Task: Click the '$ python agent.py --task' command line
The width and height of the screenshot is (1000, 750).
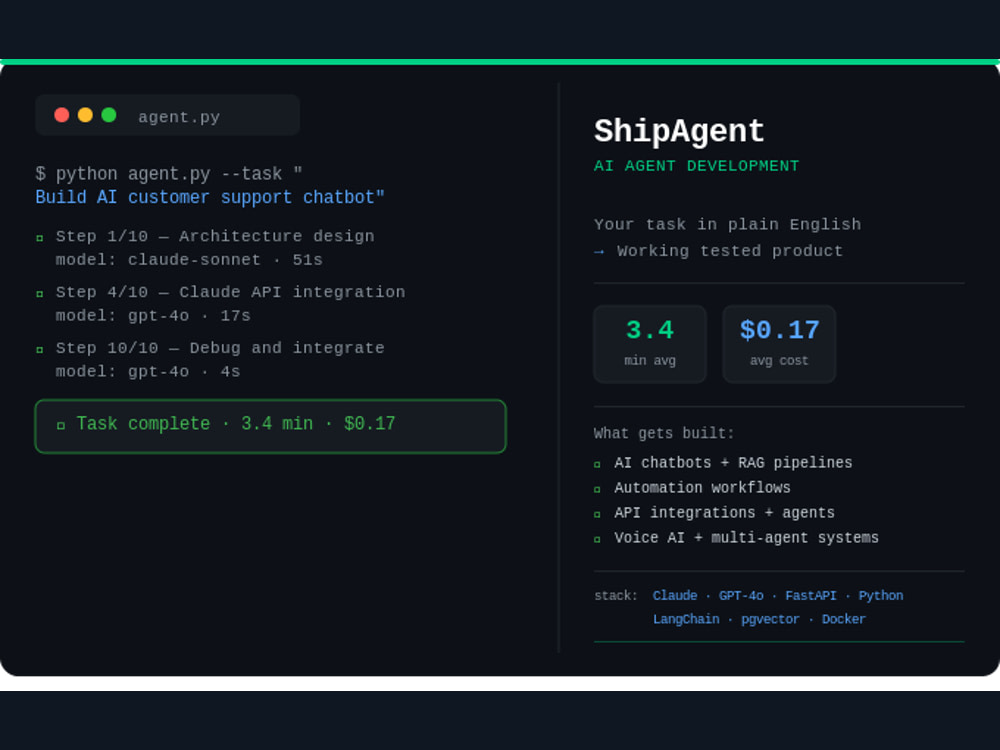Action: pos(169,174)
